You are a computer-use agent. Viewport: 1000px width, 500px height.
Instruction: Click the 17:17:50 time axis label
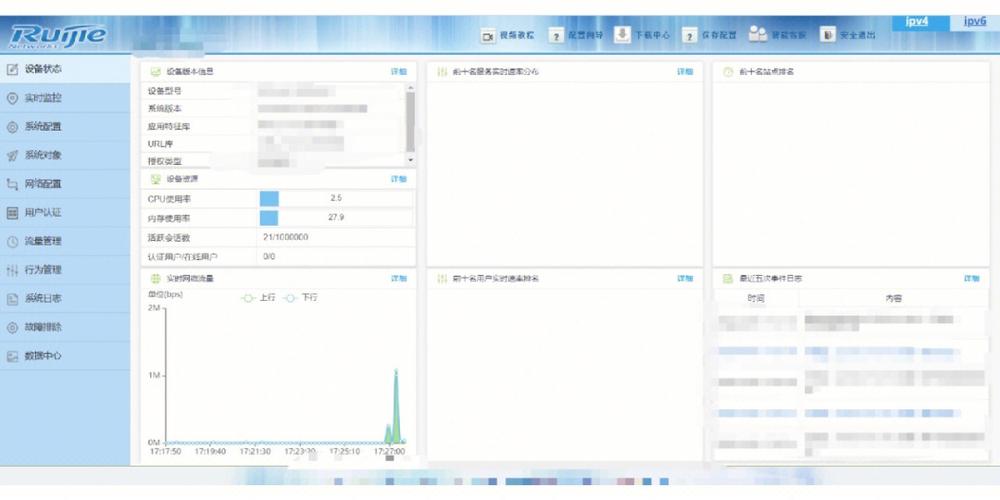[166, 451]
